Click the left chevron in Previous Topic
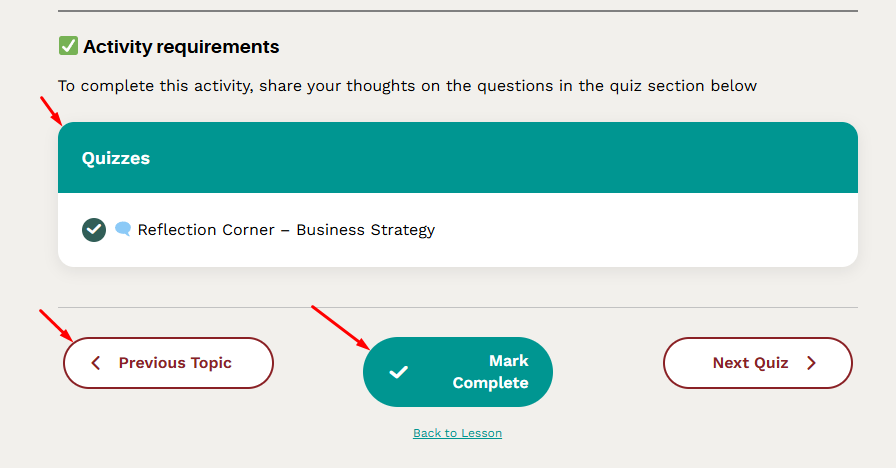The image size is (896, 468). (96, 363)
